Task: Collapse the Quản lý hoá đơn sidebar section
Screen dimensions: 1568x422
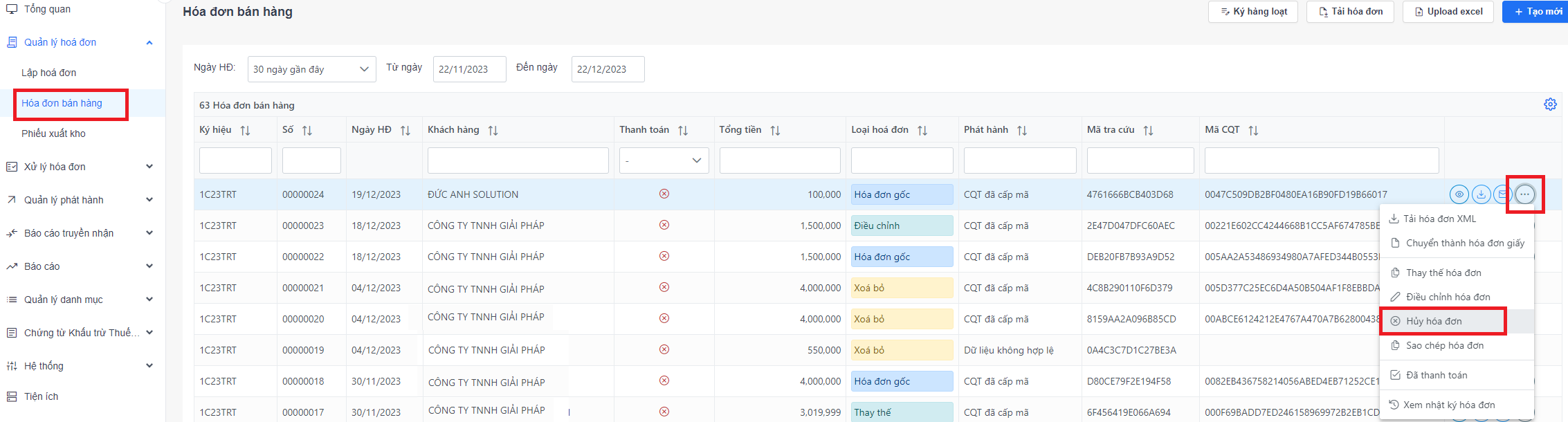Action: click(x=149, y=43)
